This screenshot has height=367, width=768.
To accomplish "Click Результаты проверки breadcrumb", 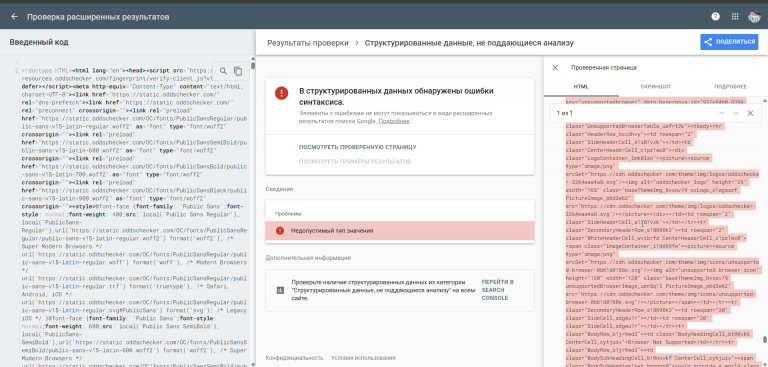I will [308, 43].
